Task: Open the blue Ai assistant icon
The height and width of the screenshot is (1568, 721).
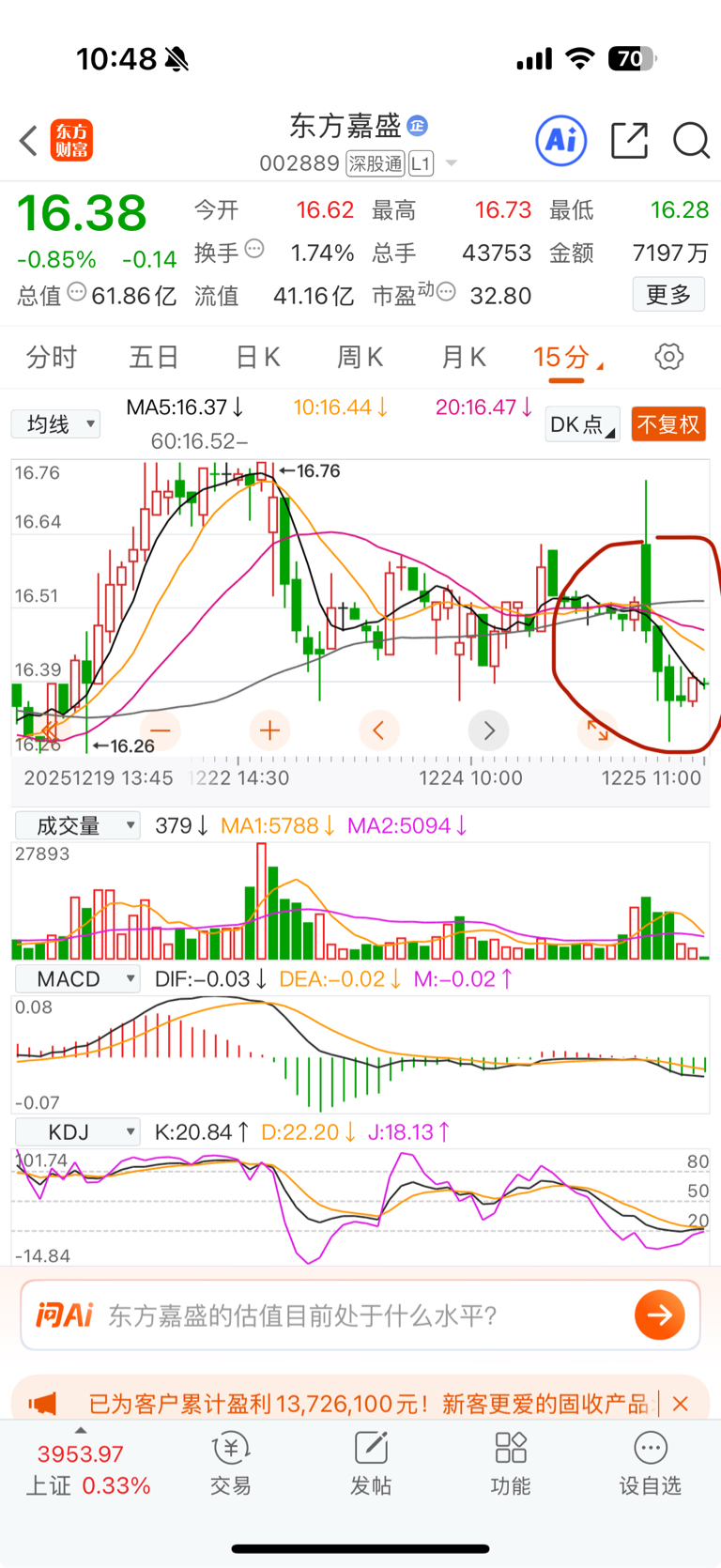Action: coord(561,141)
